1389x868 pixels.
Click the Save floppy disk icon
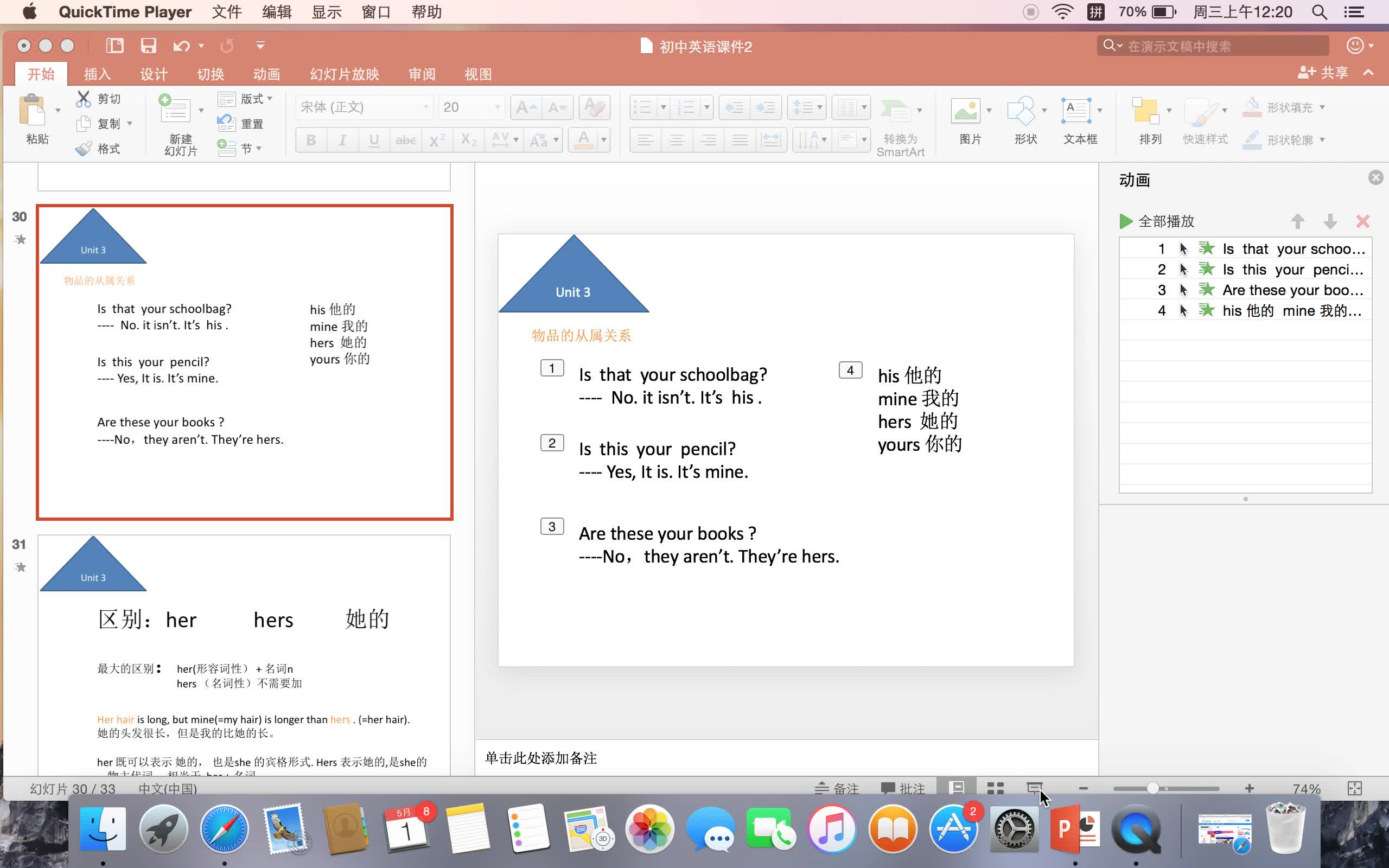click(x=149, y=46)
